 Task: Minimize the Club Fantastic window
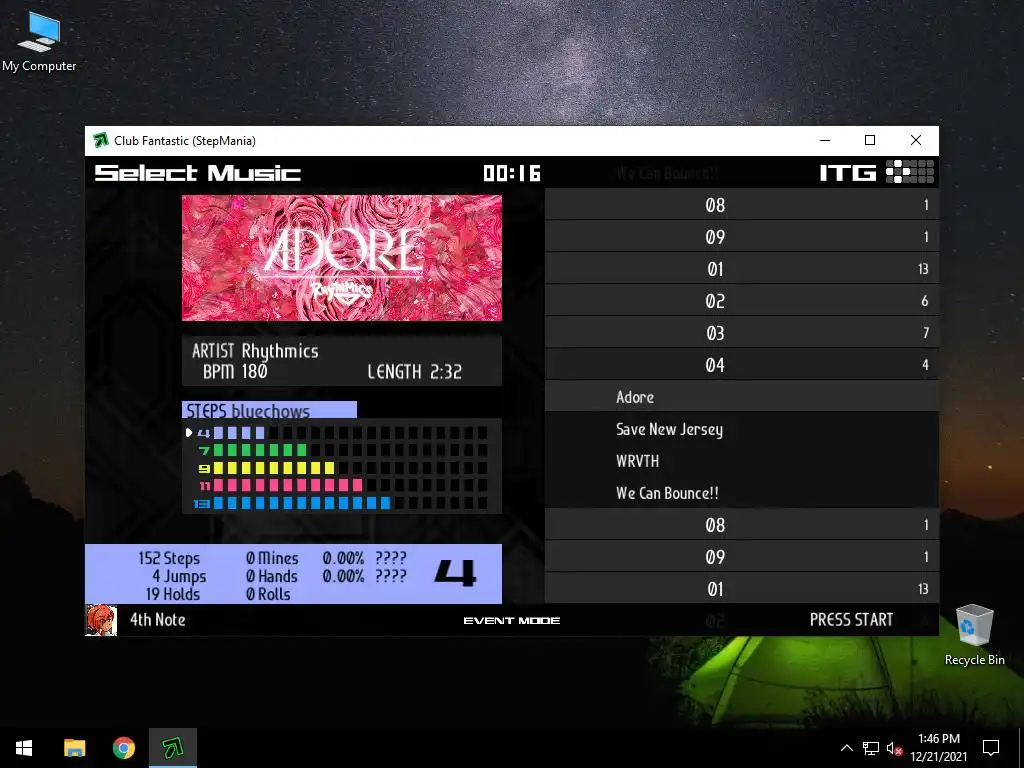pyautogui.click(x=825, y=140)
